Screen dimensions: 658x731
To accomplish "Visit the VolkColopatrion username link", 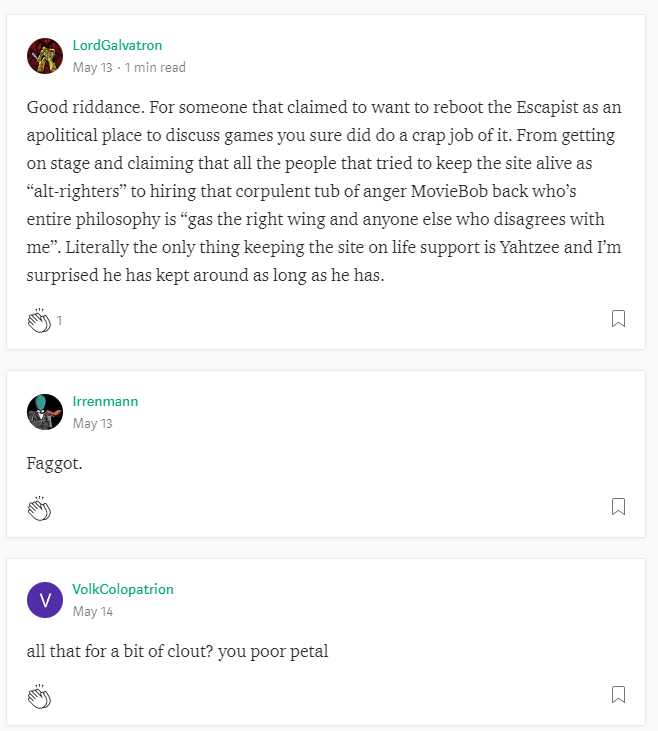I will (123, 589).
